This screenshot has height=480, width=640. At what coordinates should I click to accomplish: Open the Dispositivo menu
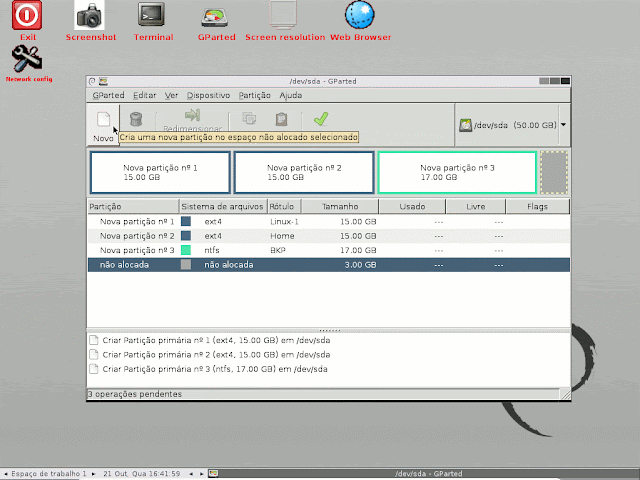click(x=208, y=95)
